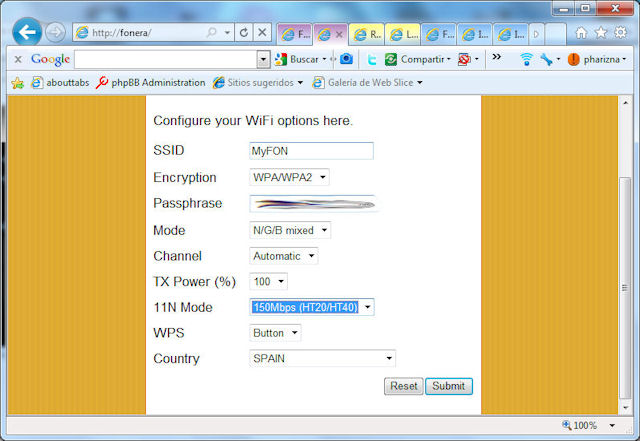The height and width of the screenshot is (441, 640).
Task: Open a new blank tab button
Action: pyautogui.click(x=556, y=34)
